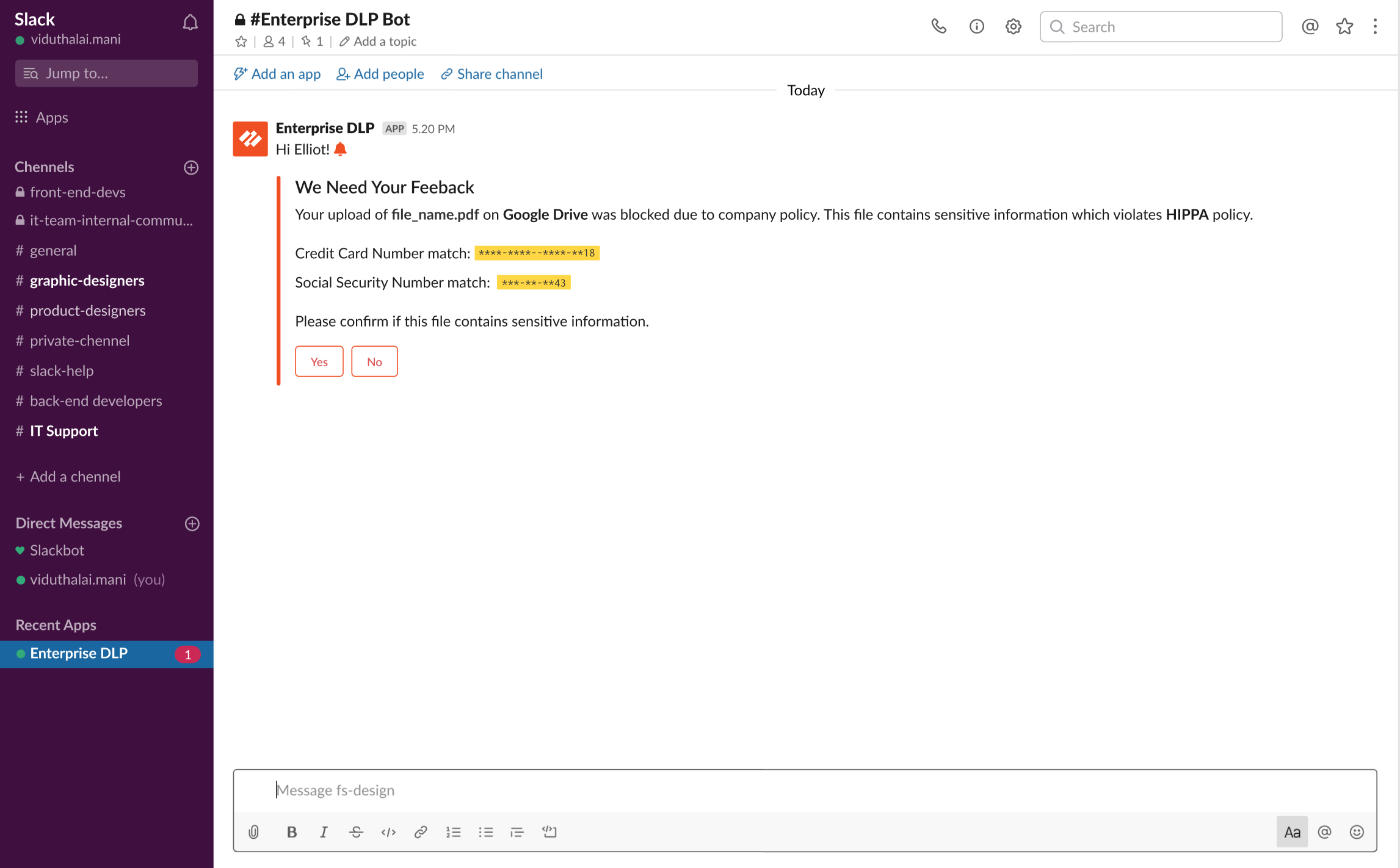The height and width of the screenshot is (868, 1400).
Task: Open mentions with the top-right @ icon
Action: (x=1310, y=26)
